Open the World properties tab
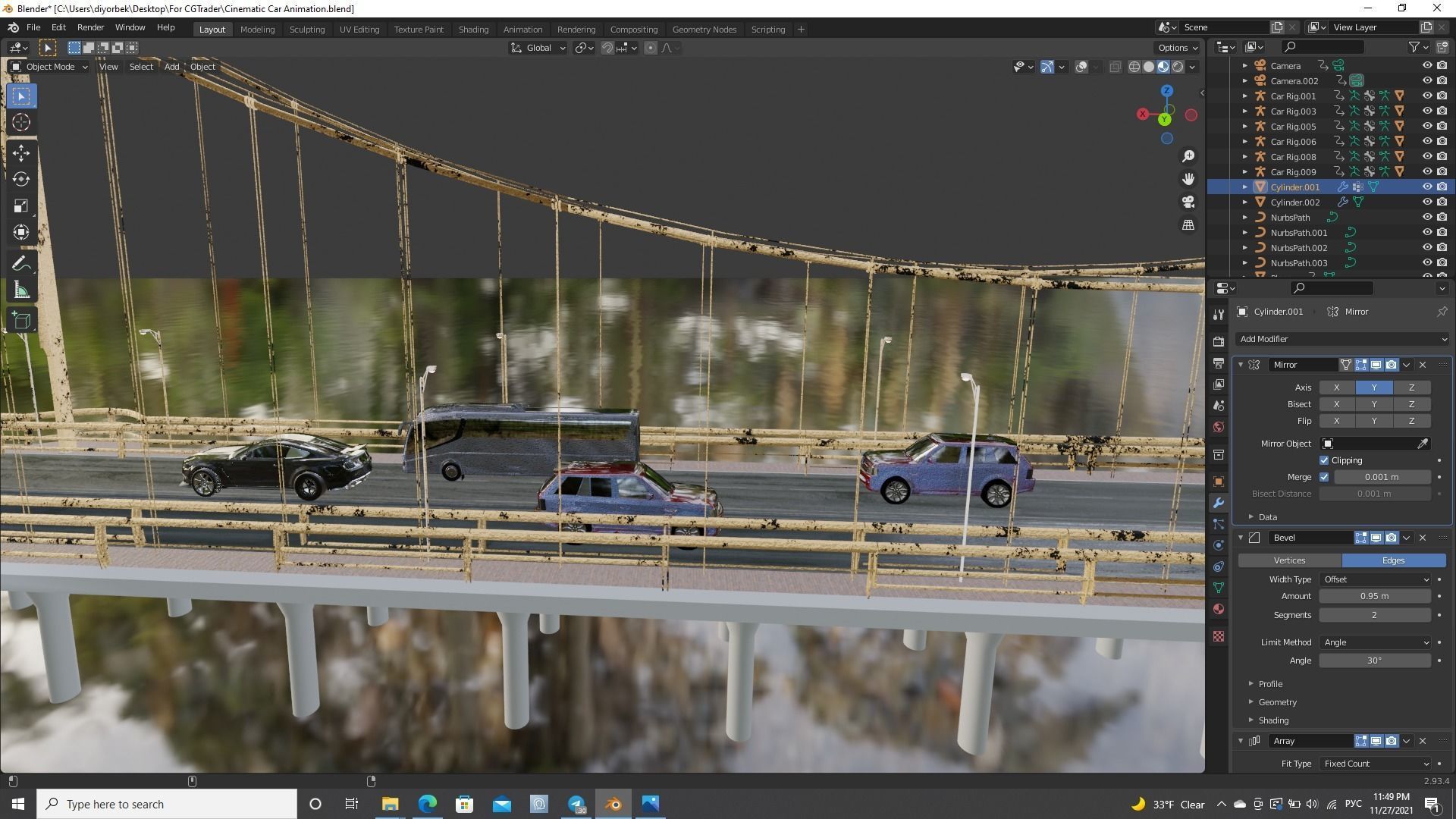Image resolution: width=1456 pixels, height=819 pixels. click(1219, 427)
